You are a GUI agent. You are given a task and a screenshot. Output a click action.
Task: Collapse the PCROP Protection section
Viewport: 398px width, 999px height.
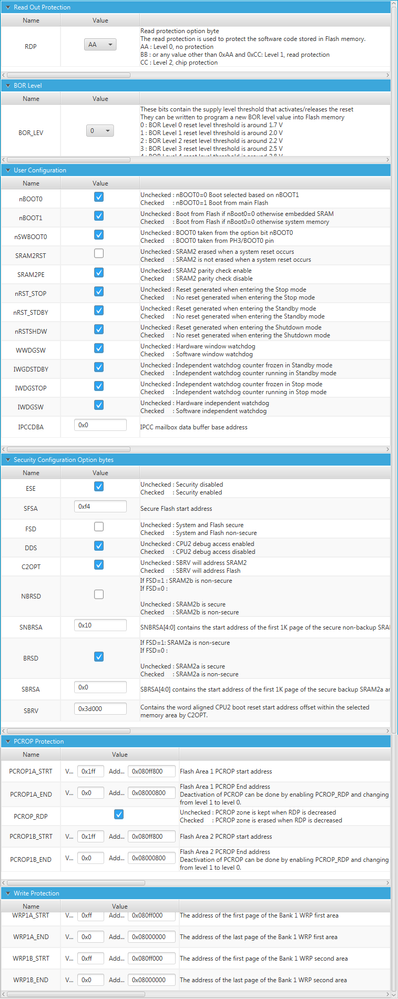click(8, 742)
